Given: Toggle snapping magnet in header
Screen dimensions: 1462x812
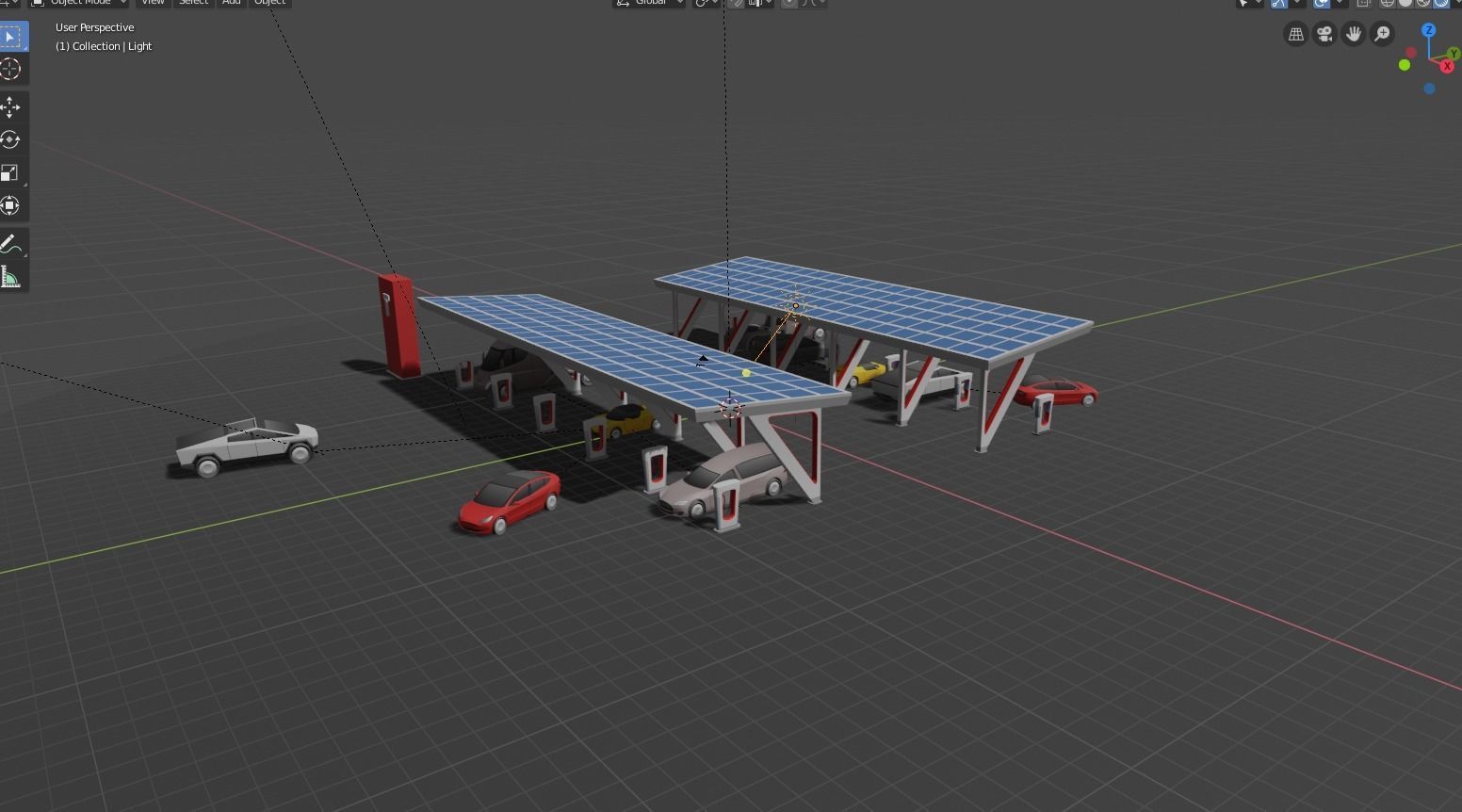Looking at the screenshot, I should point(737,3).
